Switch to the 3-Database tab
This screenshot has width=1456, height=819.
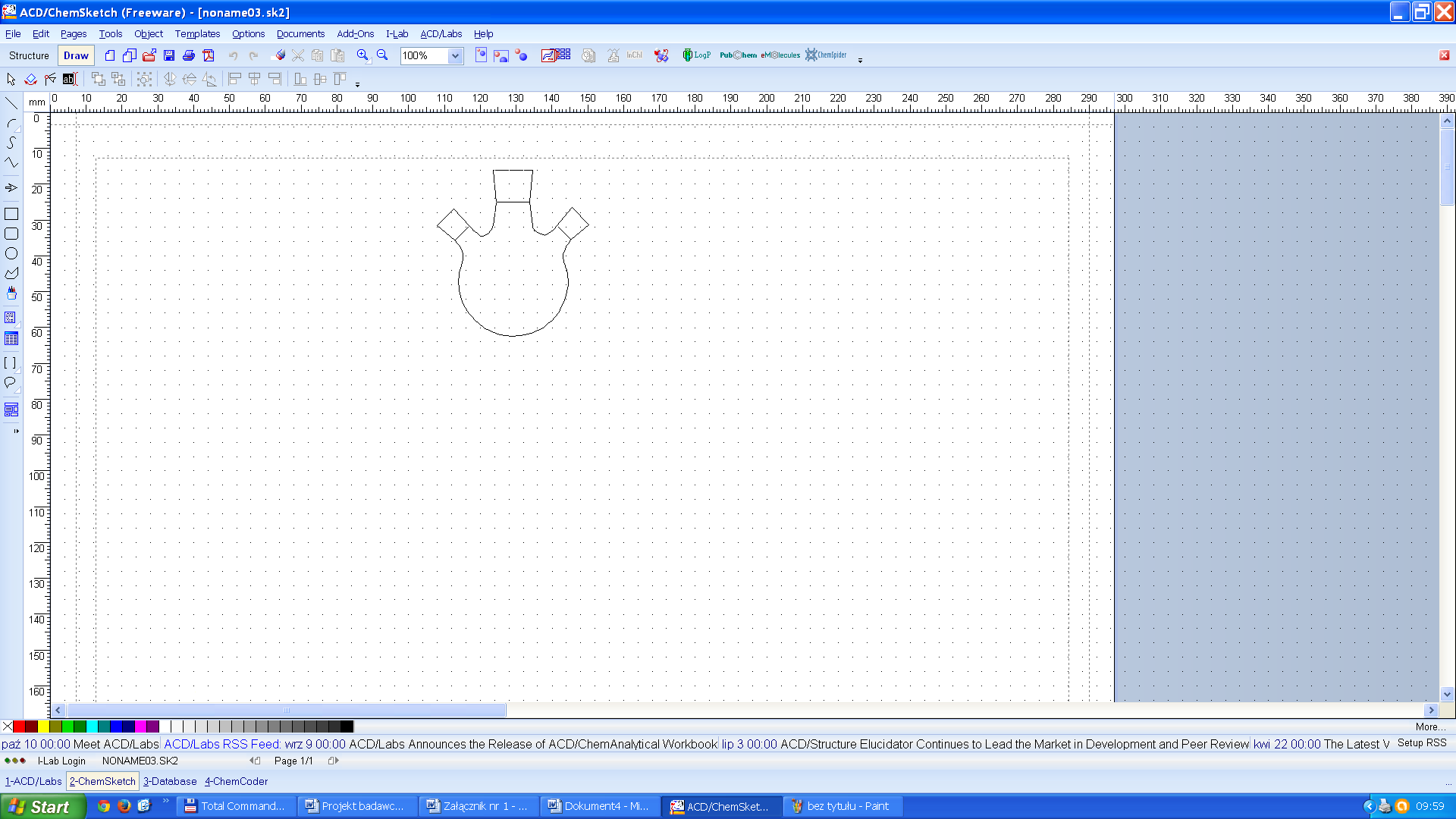click(x=170, y=781)
